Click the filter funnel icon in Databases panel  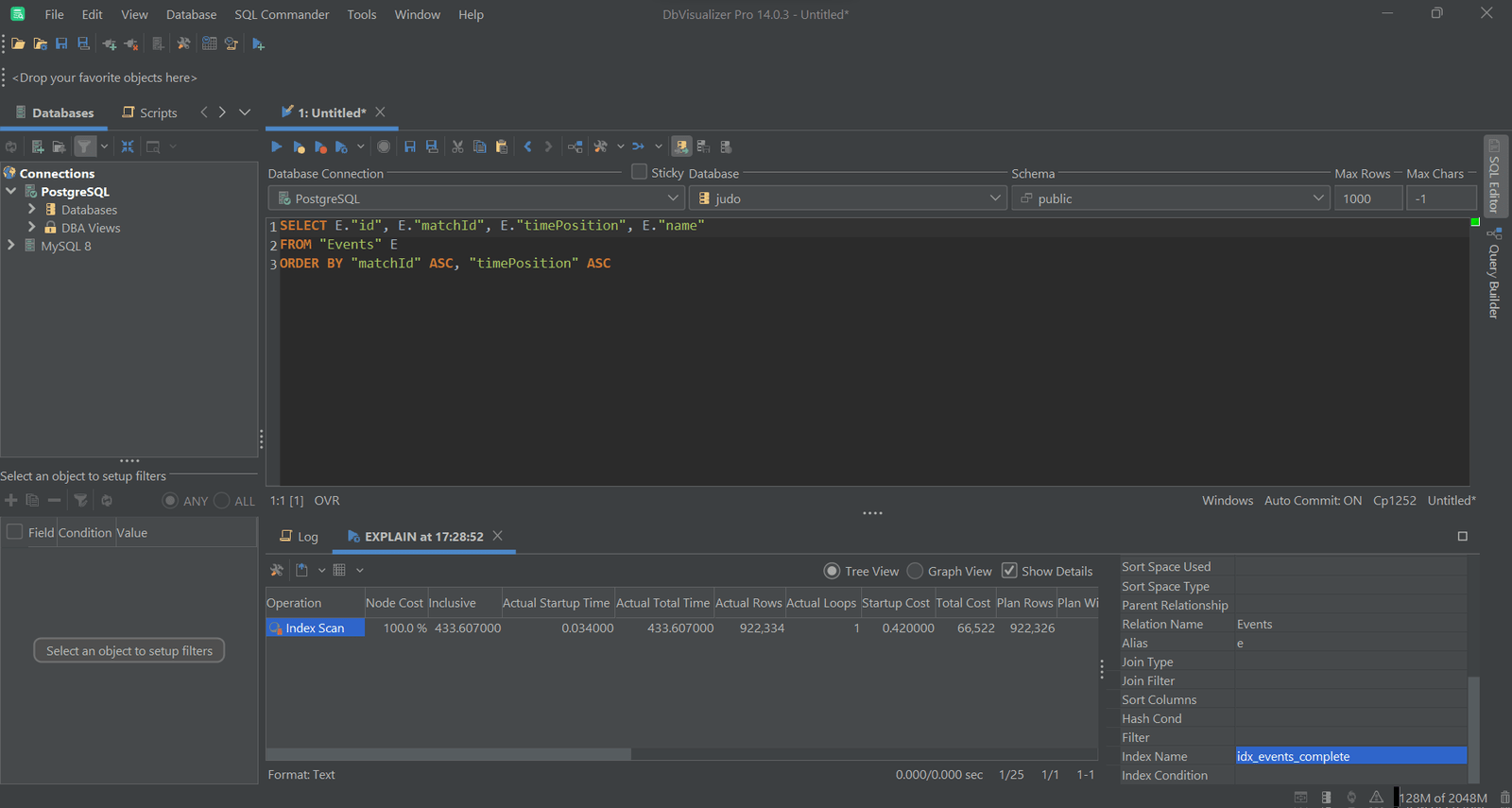pyautogui.click(x=85, y=146)
